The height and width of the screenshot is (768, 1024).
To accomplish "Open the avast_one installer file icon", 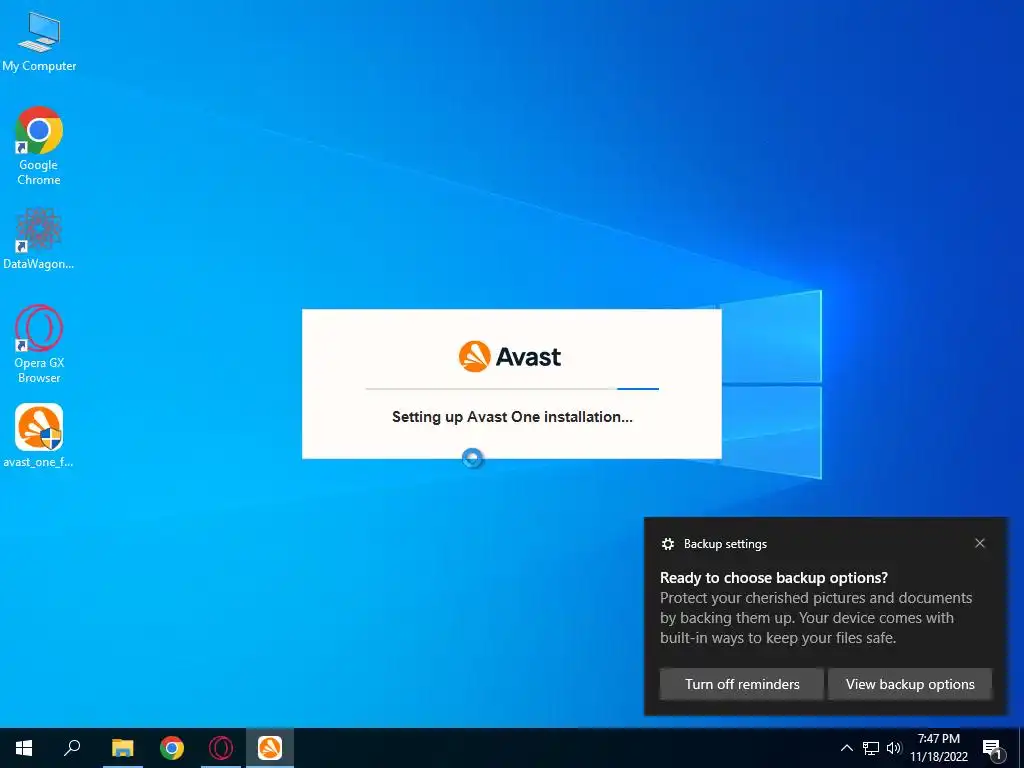I will (x=39, y=436).
